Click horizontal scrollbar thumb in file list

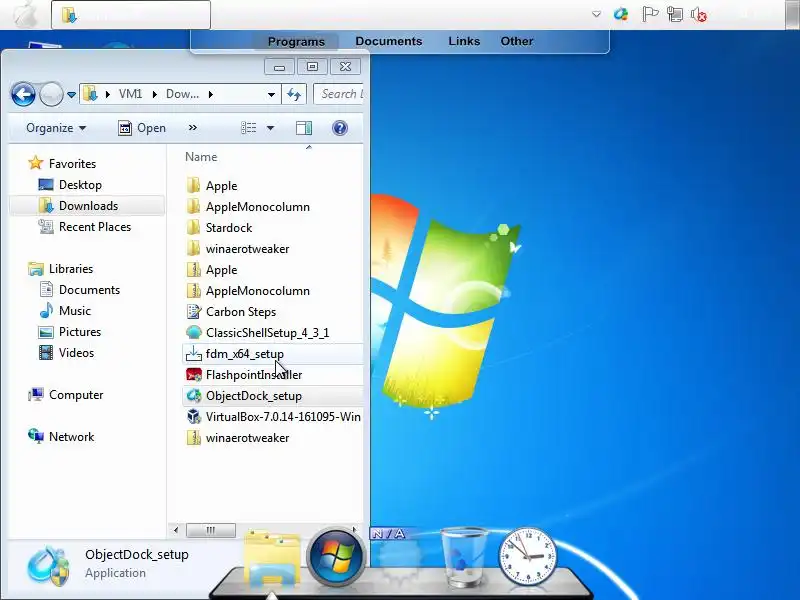click(211, 530)
